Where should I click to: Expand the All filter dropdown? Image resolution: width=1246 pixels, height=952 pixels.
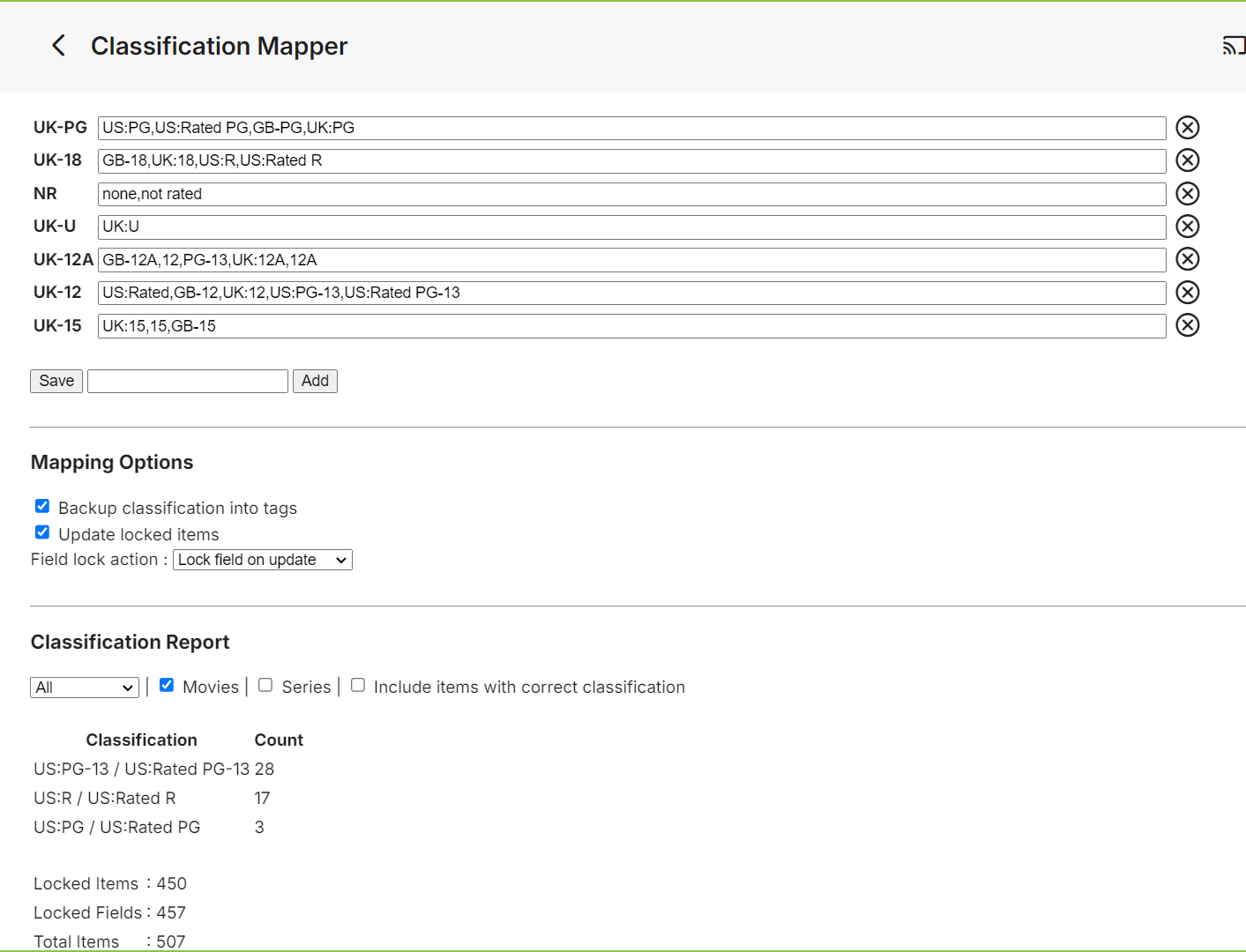click(x=84, y=687)
